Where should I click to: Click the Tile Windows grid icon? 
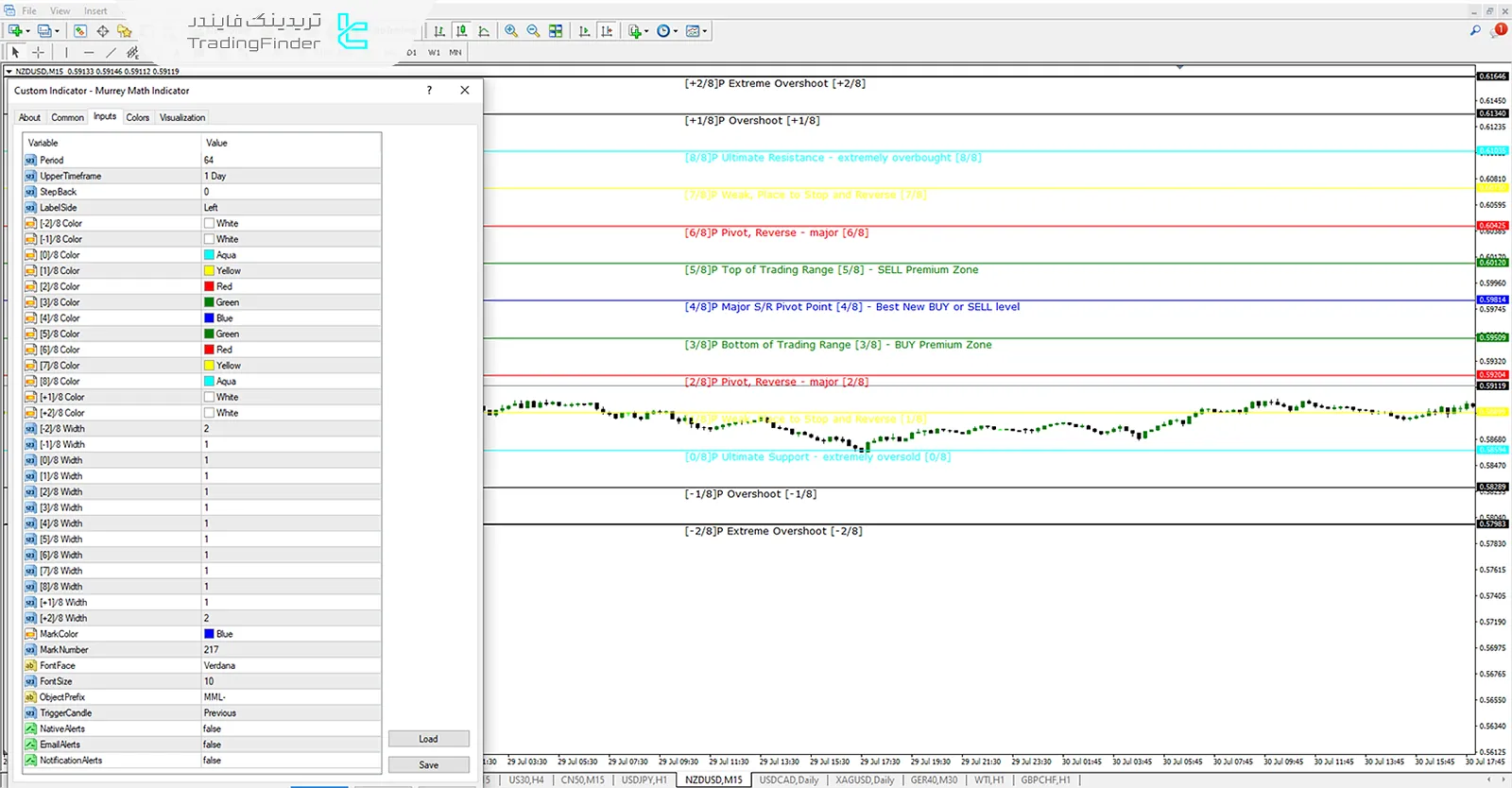point(556,31)
